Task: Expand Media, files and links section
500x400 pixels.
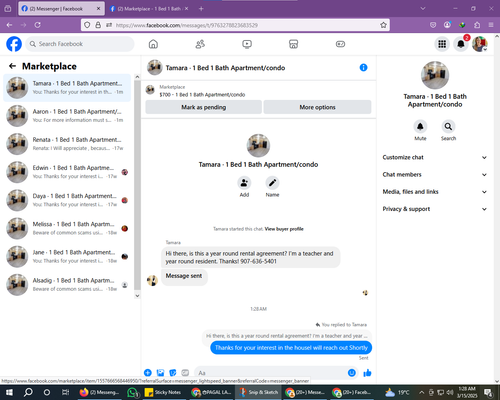Action: click(x=435, y=192)
